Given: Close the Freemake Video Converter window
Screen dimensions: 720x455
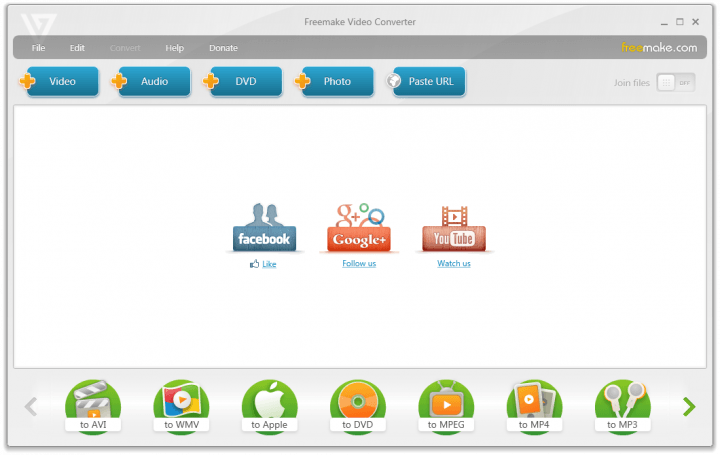Looking at the screenshot, I should tap(696, 22).
